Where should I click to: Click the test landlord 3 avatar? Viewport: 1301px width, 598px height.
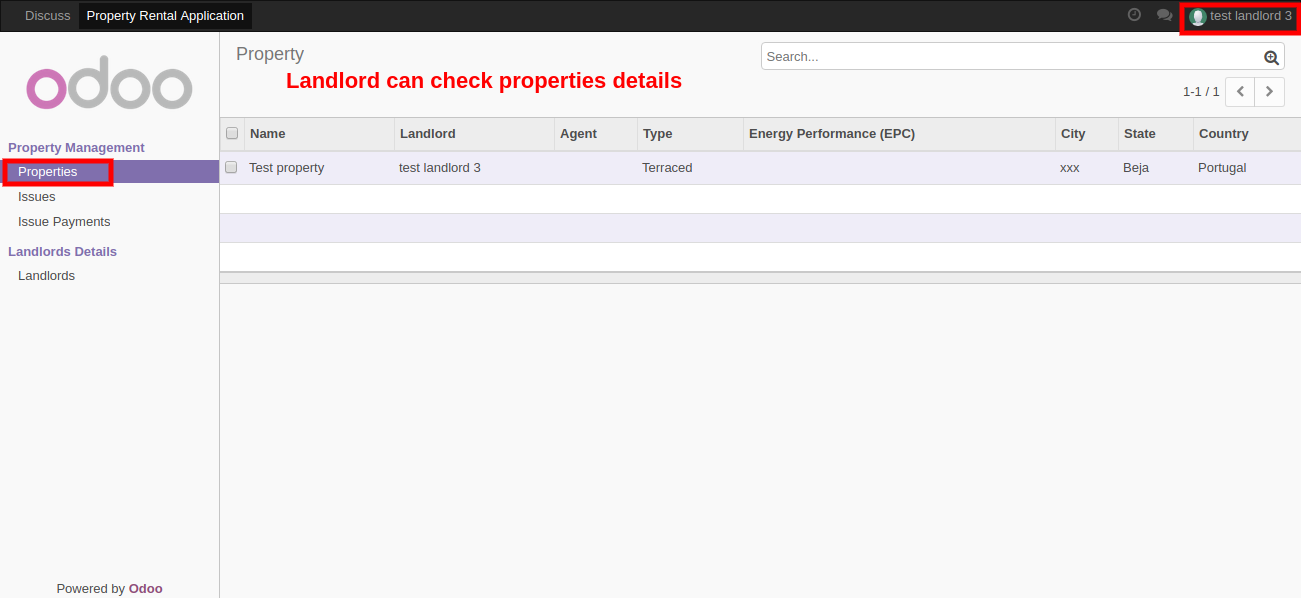pyautogui.click(x=1197, y=17)
